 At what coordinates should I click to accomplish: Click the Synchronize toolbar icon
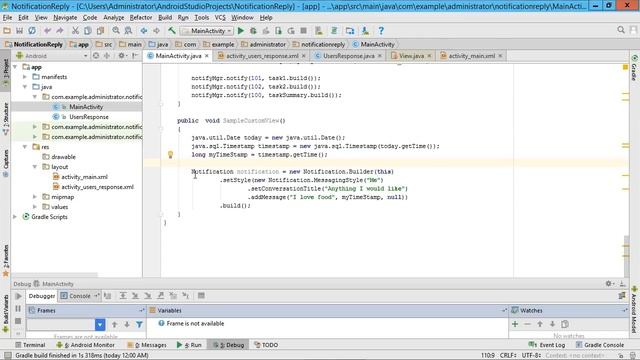(x=32, y=31)
